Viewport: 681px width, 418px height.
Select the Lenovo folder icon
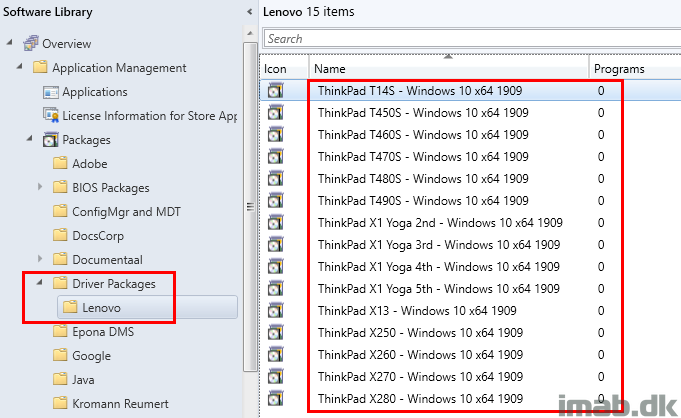69,308
